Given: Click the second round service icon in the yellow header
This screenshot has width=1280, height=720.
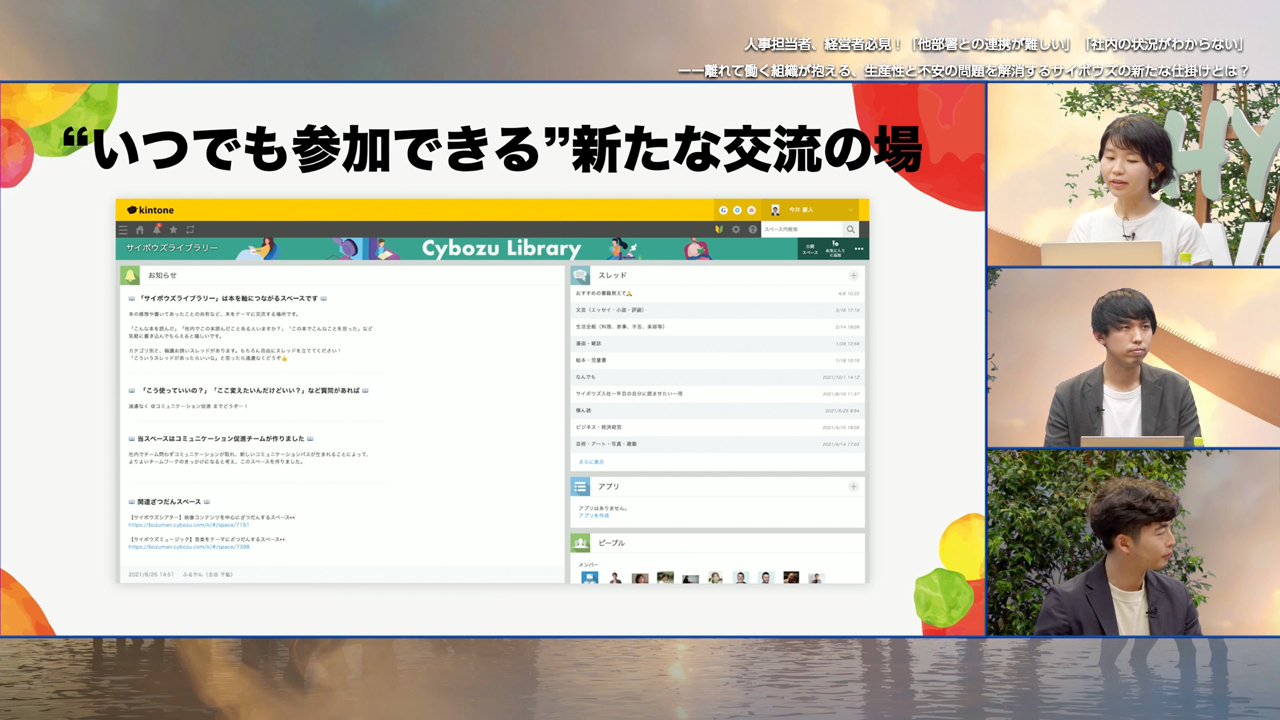Looking at the screenshot, I should [x=737, y=210].
